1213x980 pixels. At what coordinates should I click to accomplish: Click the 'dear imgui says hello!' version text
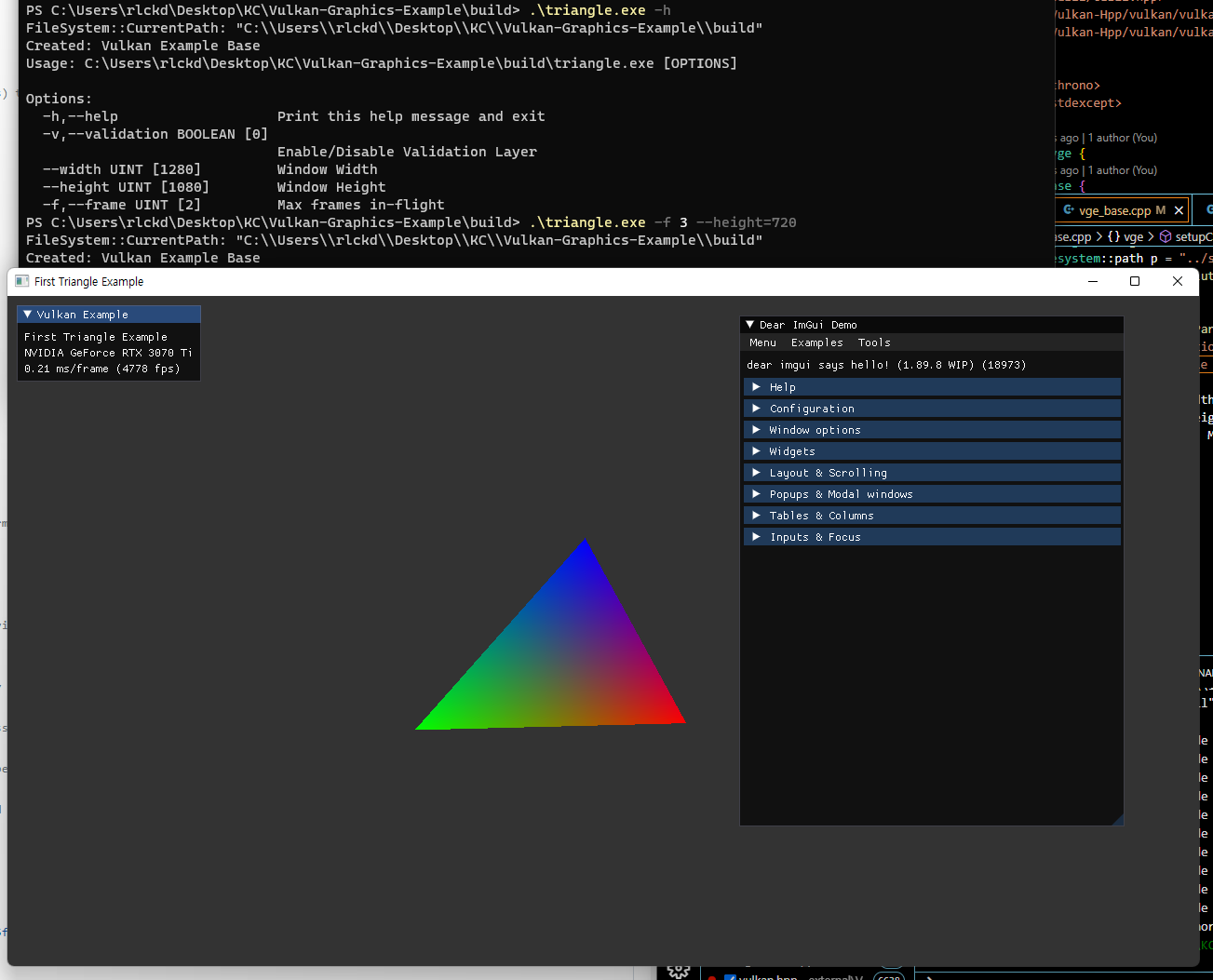click(x=886, y=365)
